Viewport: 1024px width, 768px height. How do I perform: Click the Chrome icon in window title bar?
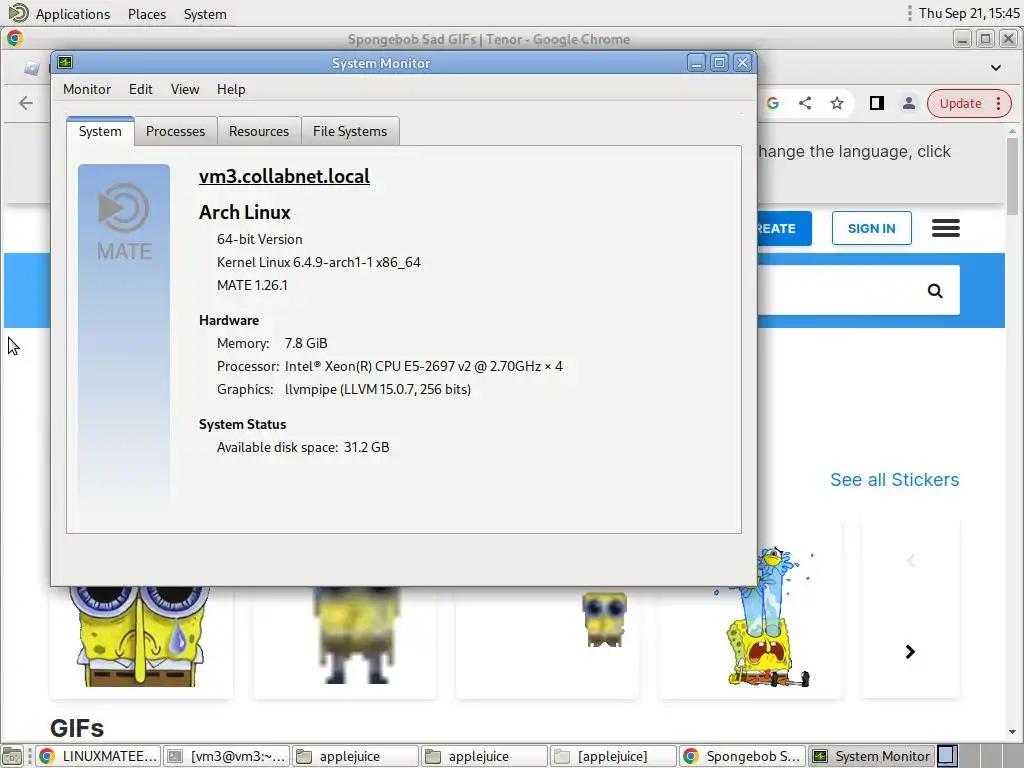click(15, 39)
